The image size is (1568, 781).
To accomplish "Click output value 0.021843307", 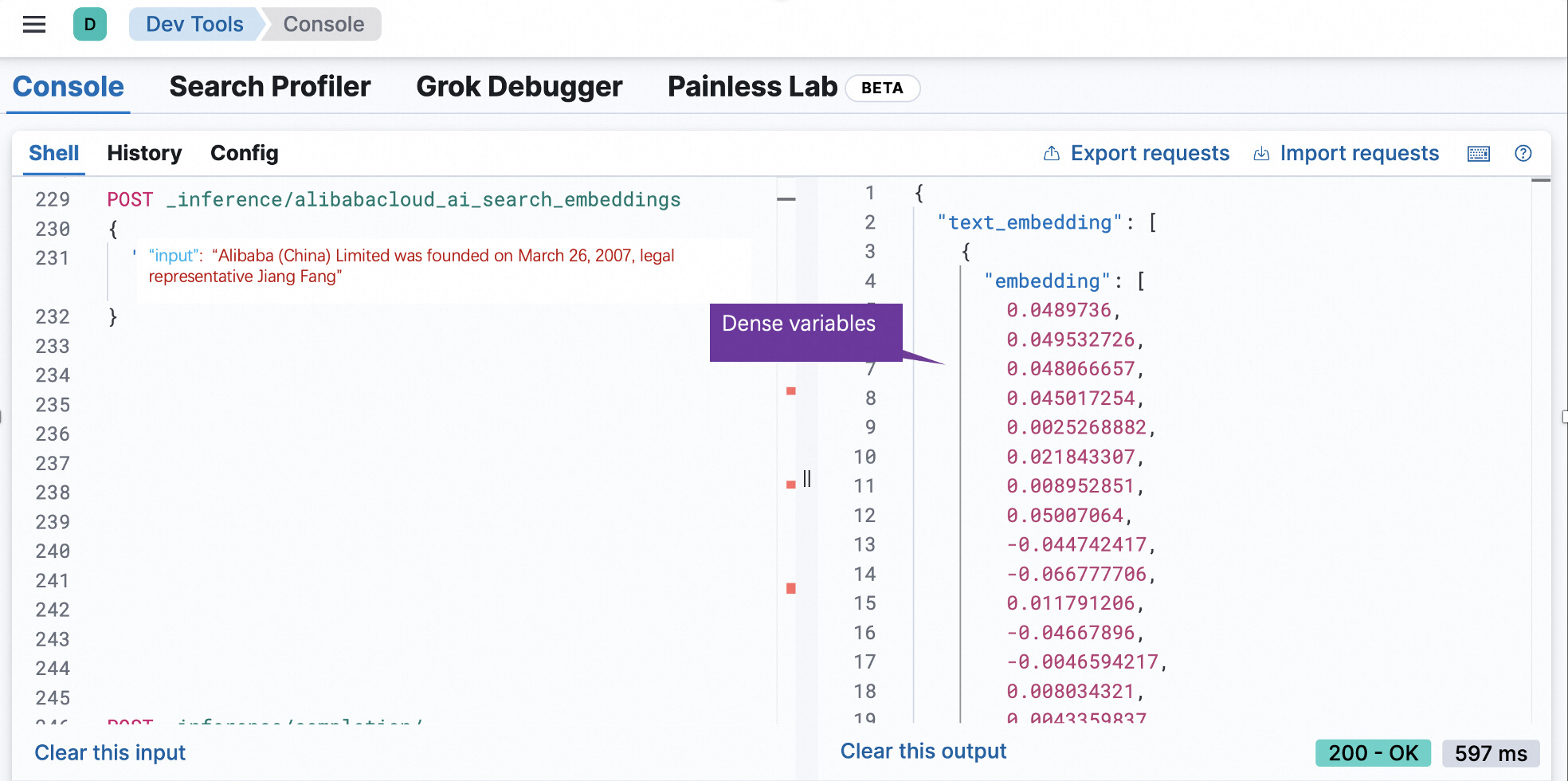I will [x=1070, y=457].
